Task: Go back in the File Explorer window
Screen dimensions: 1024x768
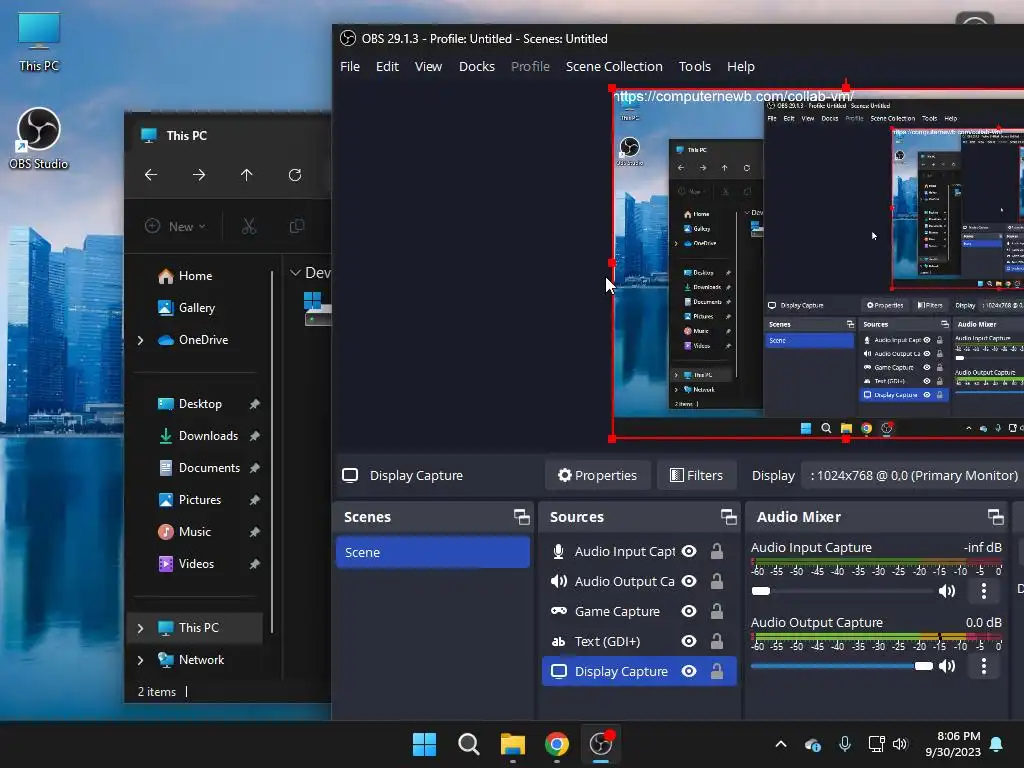Action: (151, 175)
